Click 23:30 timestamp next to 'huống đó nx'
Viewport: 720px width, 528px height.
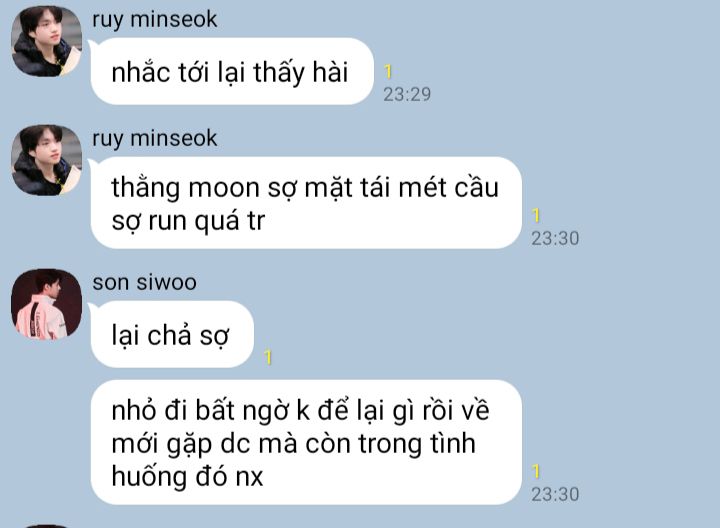(555, 494)
